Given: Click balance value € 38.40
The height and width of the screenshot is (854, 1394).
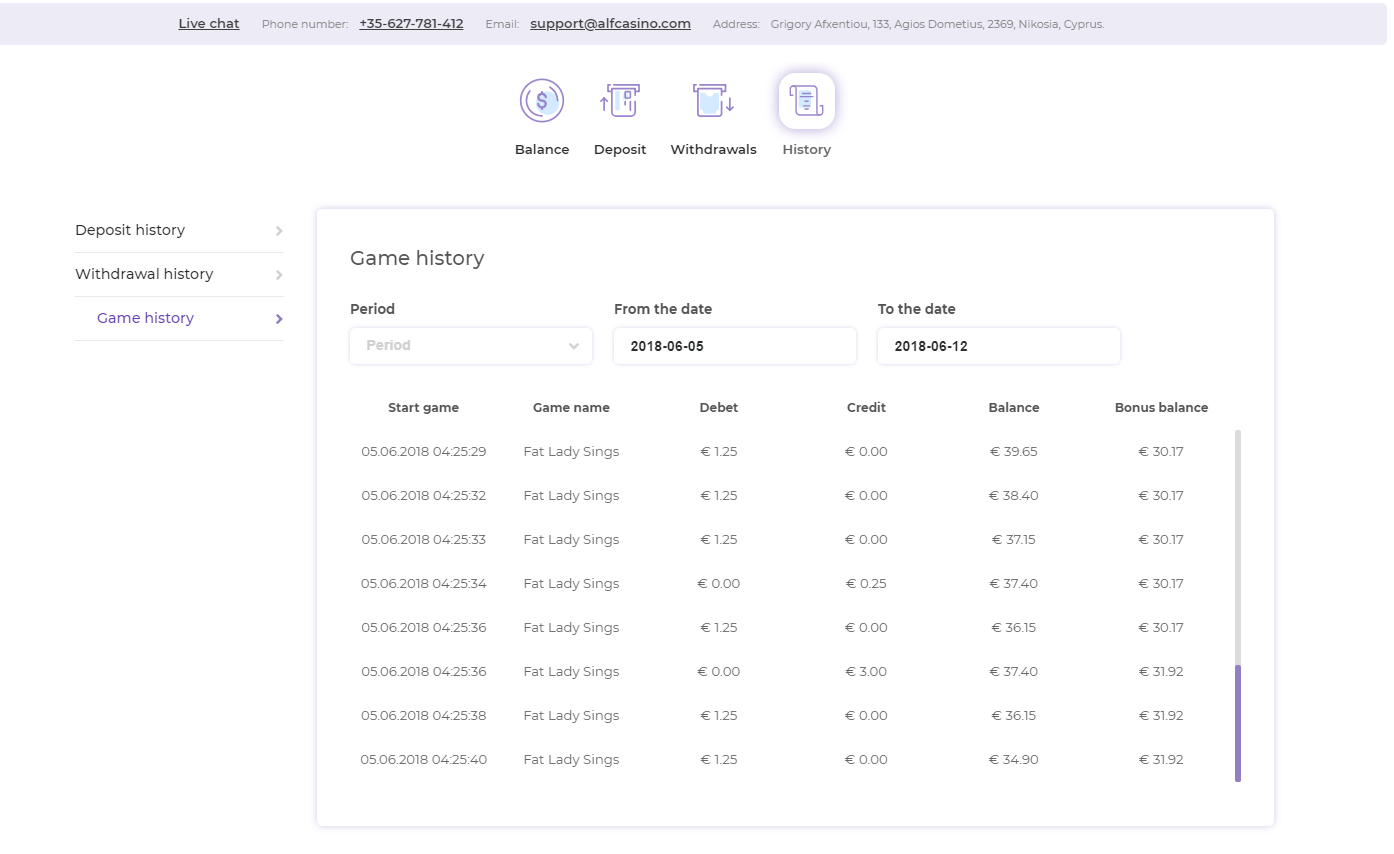Looking at the screenshot, I should [x=1014, y=496].
